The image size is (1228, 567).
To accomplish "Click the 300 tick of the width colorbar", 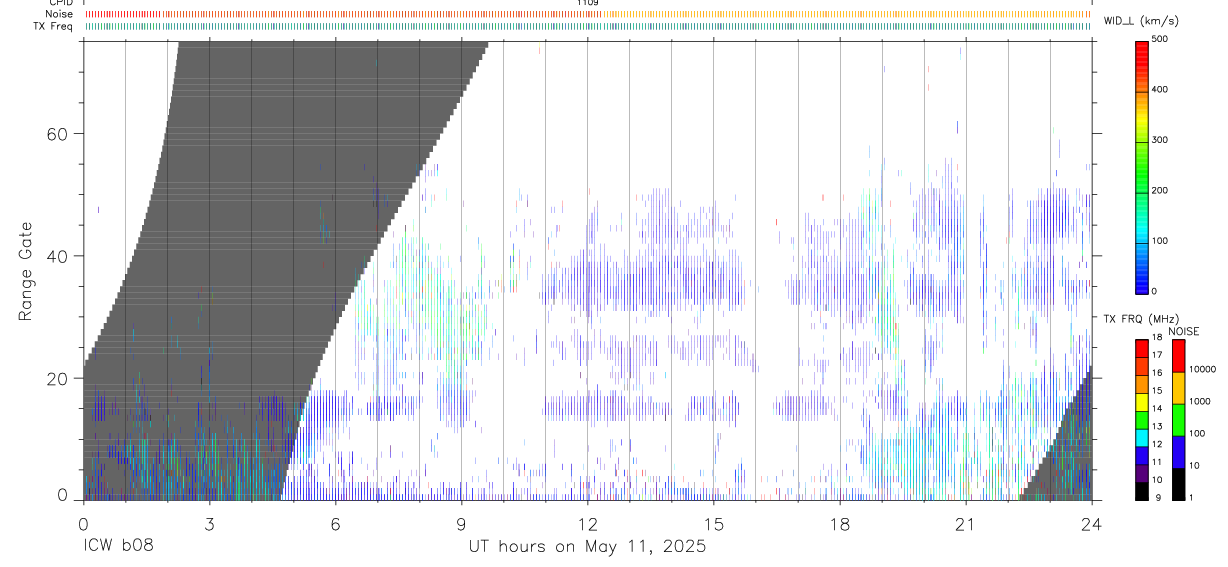I will [1160, 140].
